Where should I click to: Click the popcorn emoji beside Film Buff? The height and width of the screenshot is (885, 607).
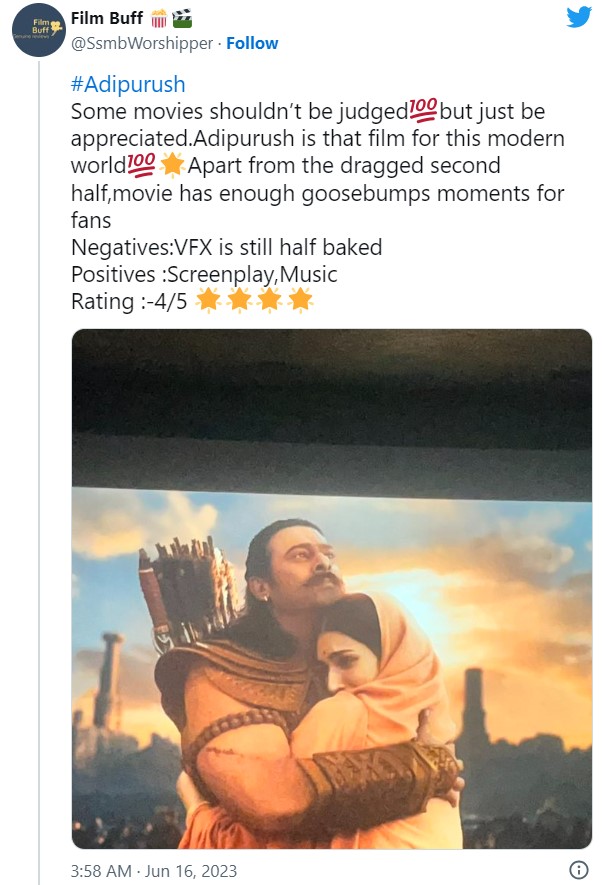[x=160, y=18]
